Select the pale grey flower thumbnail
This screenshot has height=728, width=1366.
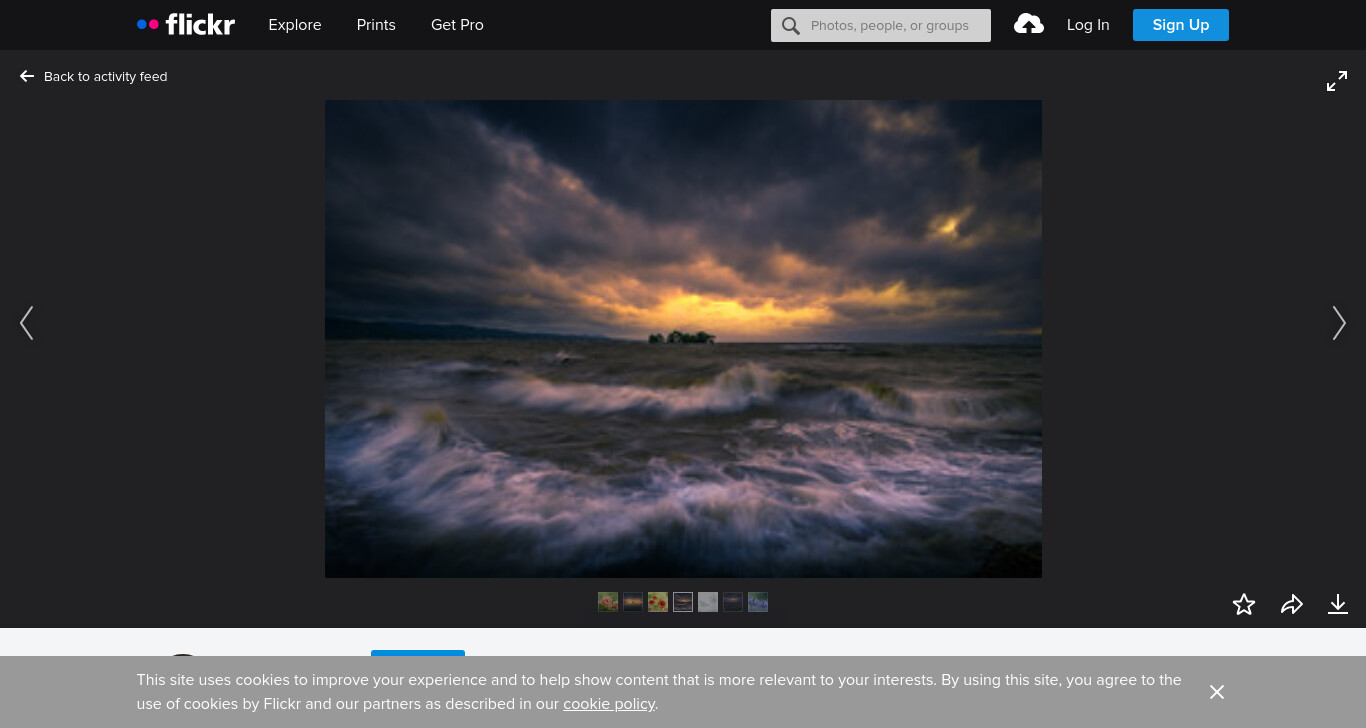[708, 602]
